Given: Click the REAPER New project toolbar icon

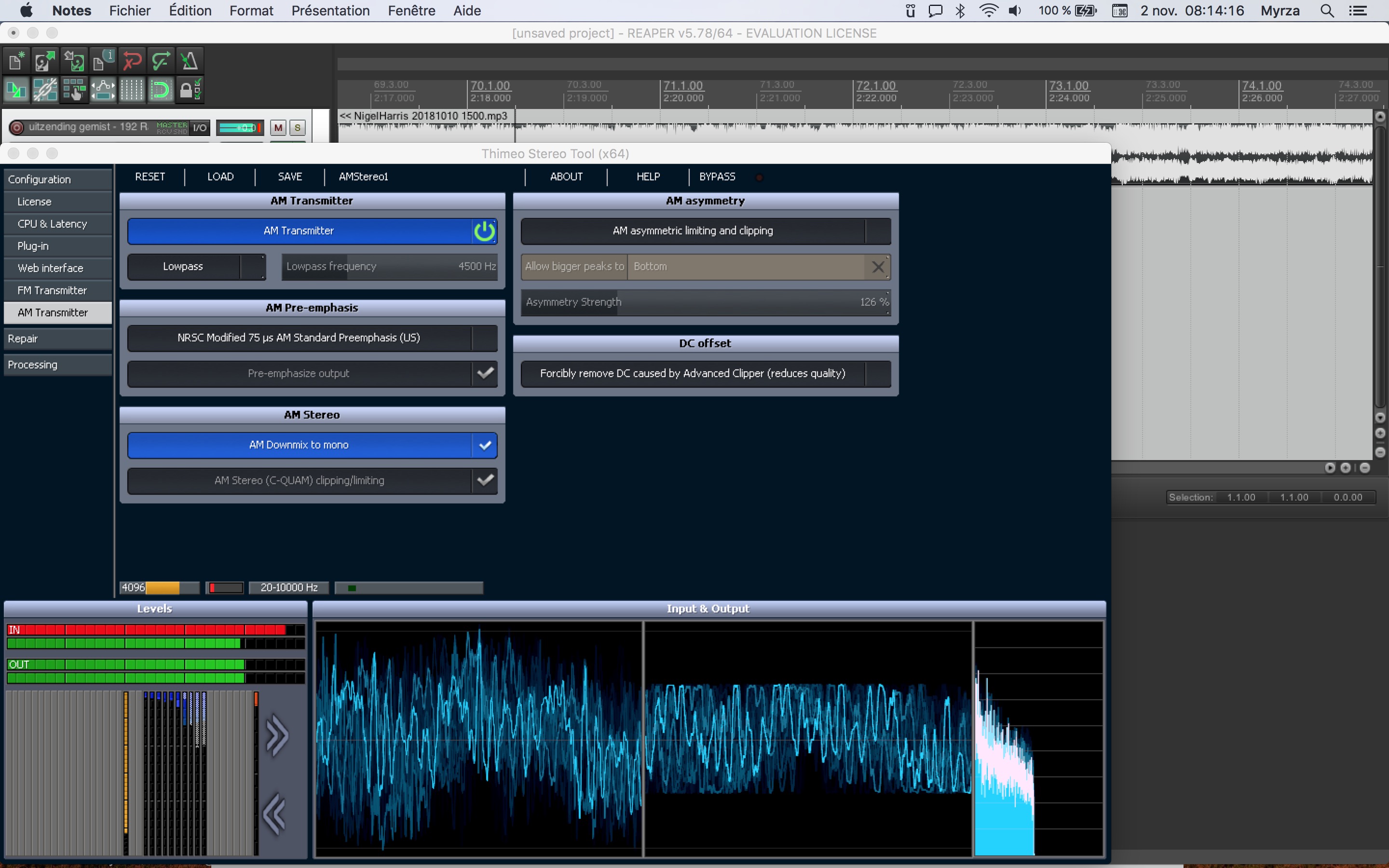Looking at the screenshot, I should (17, 60).
